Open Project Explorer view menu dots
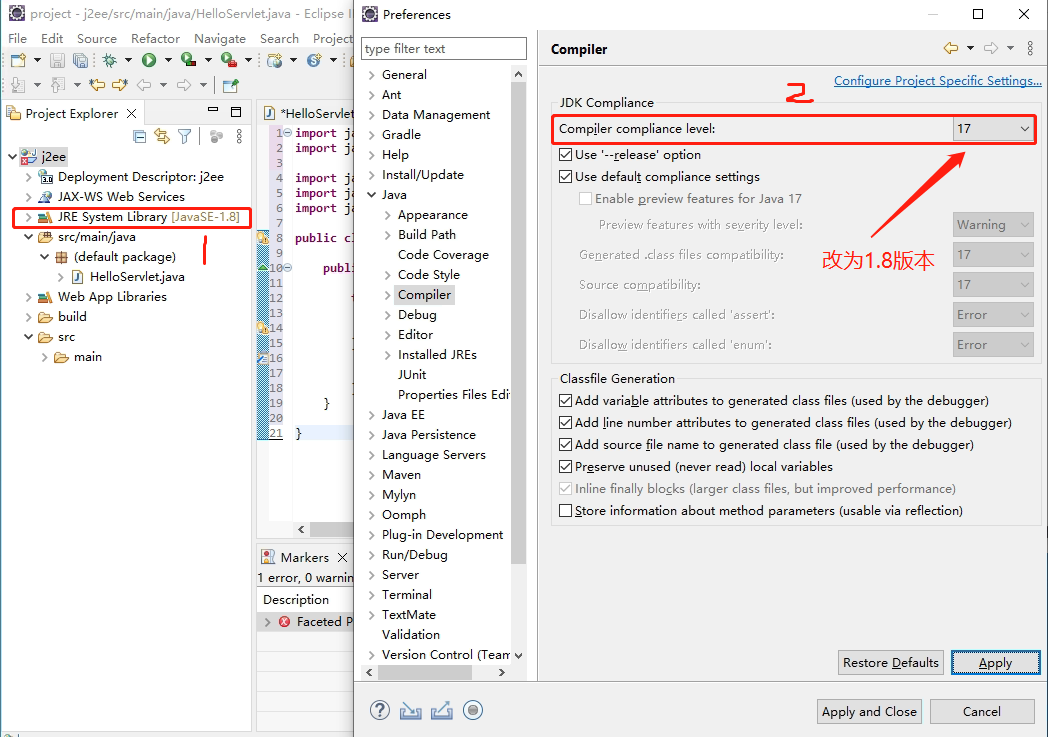 coord(239,136)
